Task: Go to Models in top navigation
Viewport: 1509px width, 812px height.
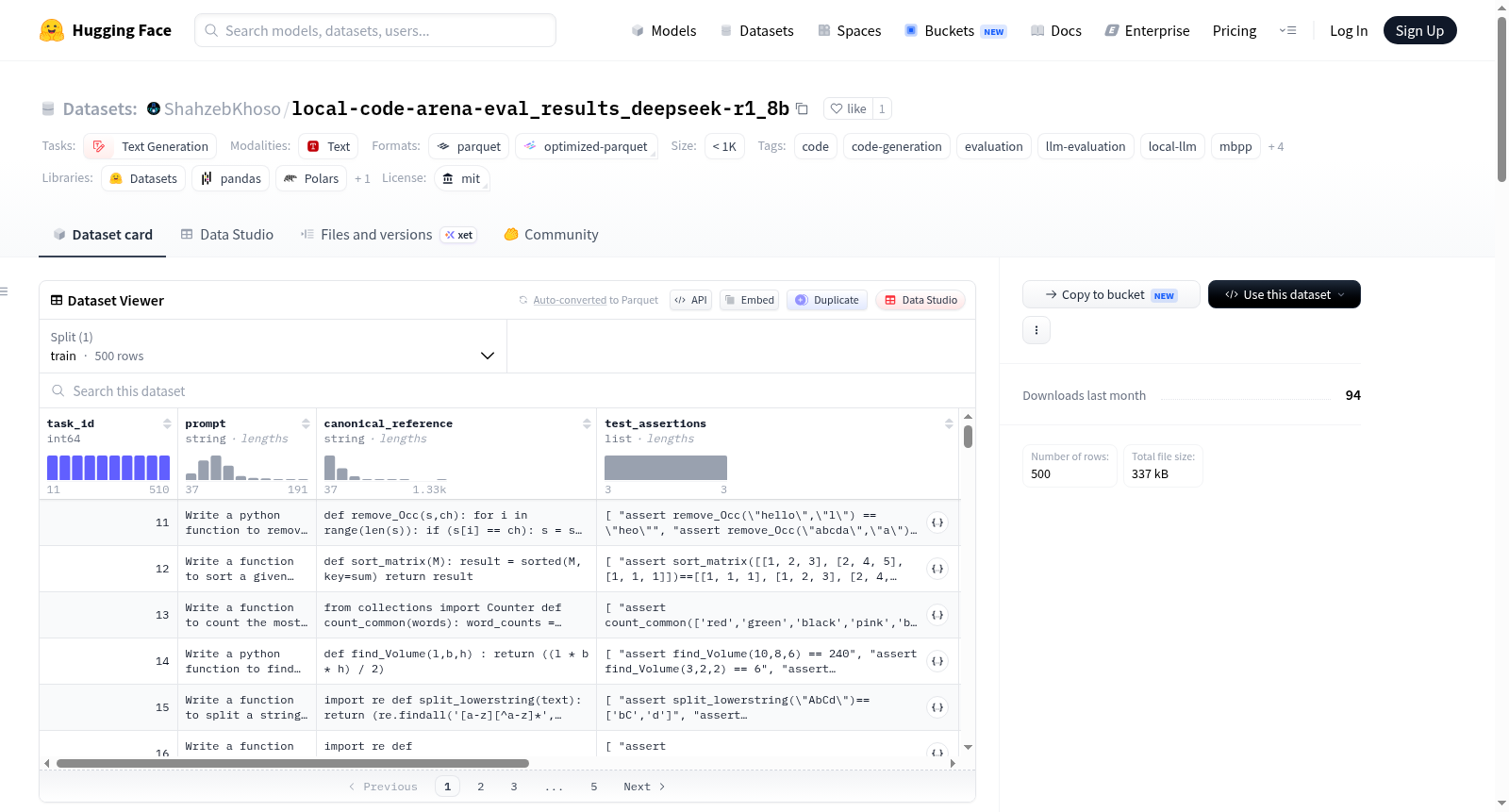Action: [x=664, y=30]
